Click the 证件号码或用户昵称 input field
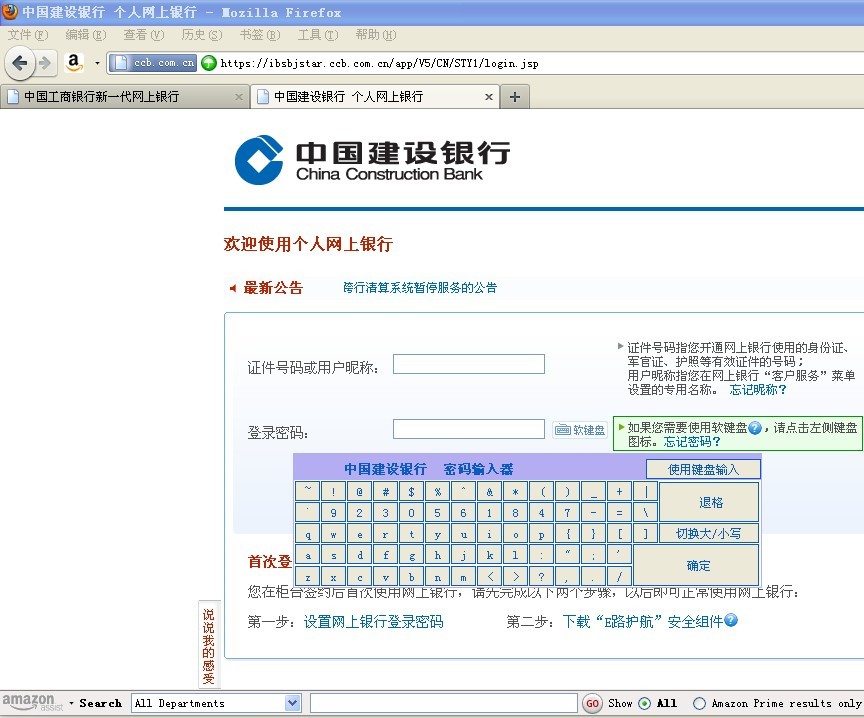Image resolution: width=864 pixels, height=718 pixels. [469, 364]
